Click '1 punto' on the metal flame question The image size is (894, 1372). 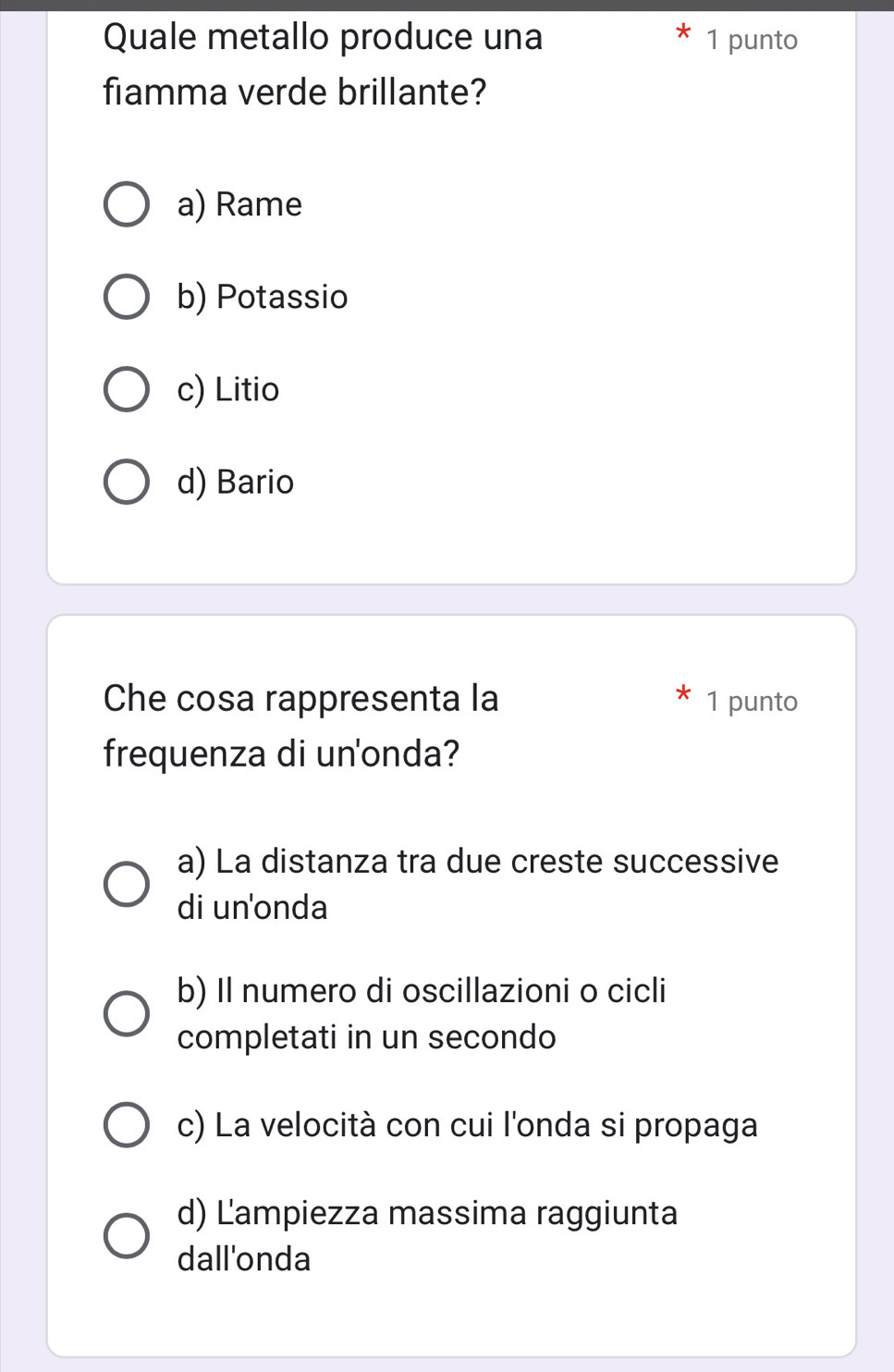point(751,40)
